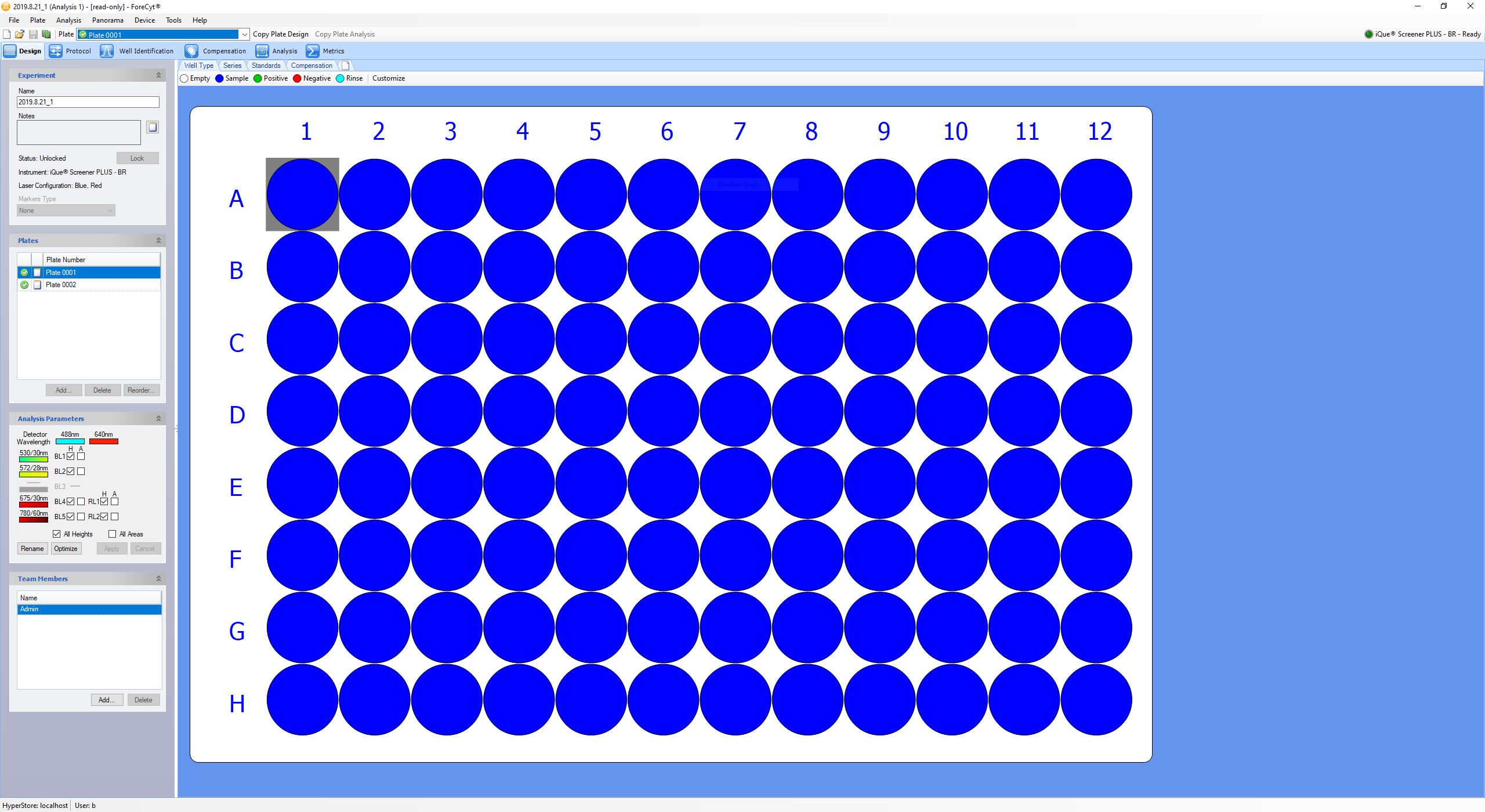Open the Panorama menu
Screen dimensions: 1485x812
[x=107, y=20]
